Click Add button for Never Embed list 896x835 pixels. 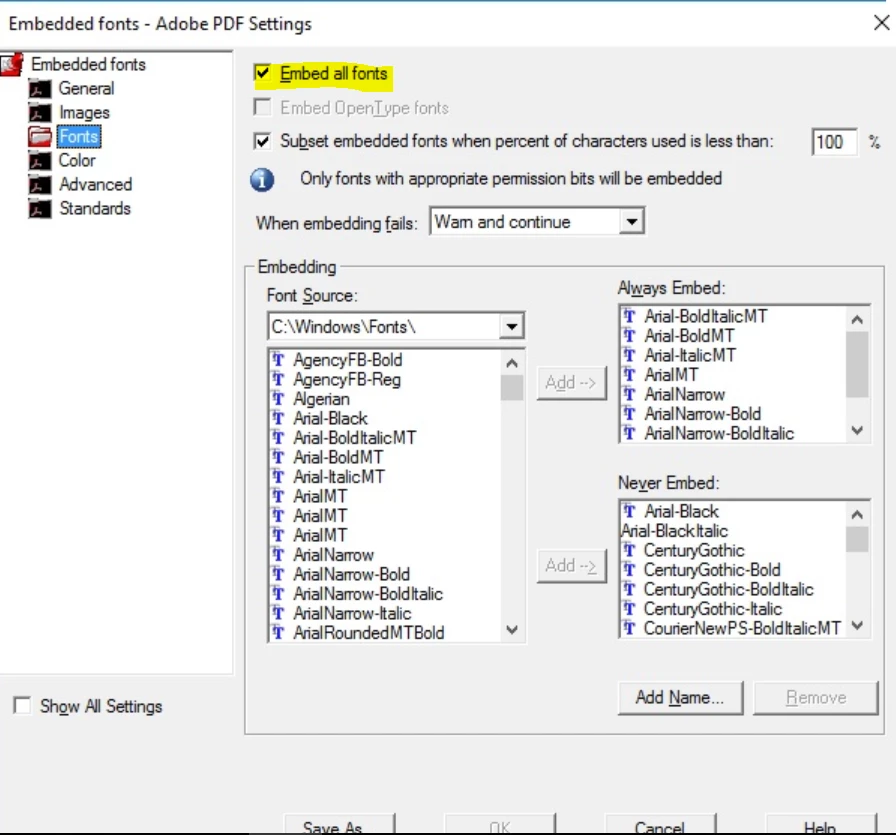click(571, 566)
